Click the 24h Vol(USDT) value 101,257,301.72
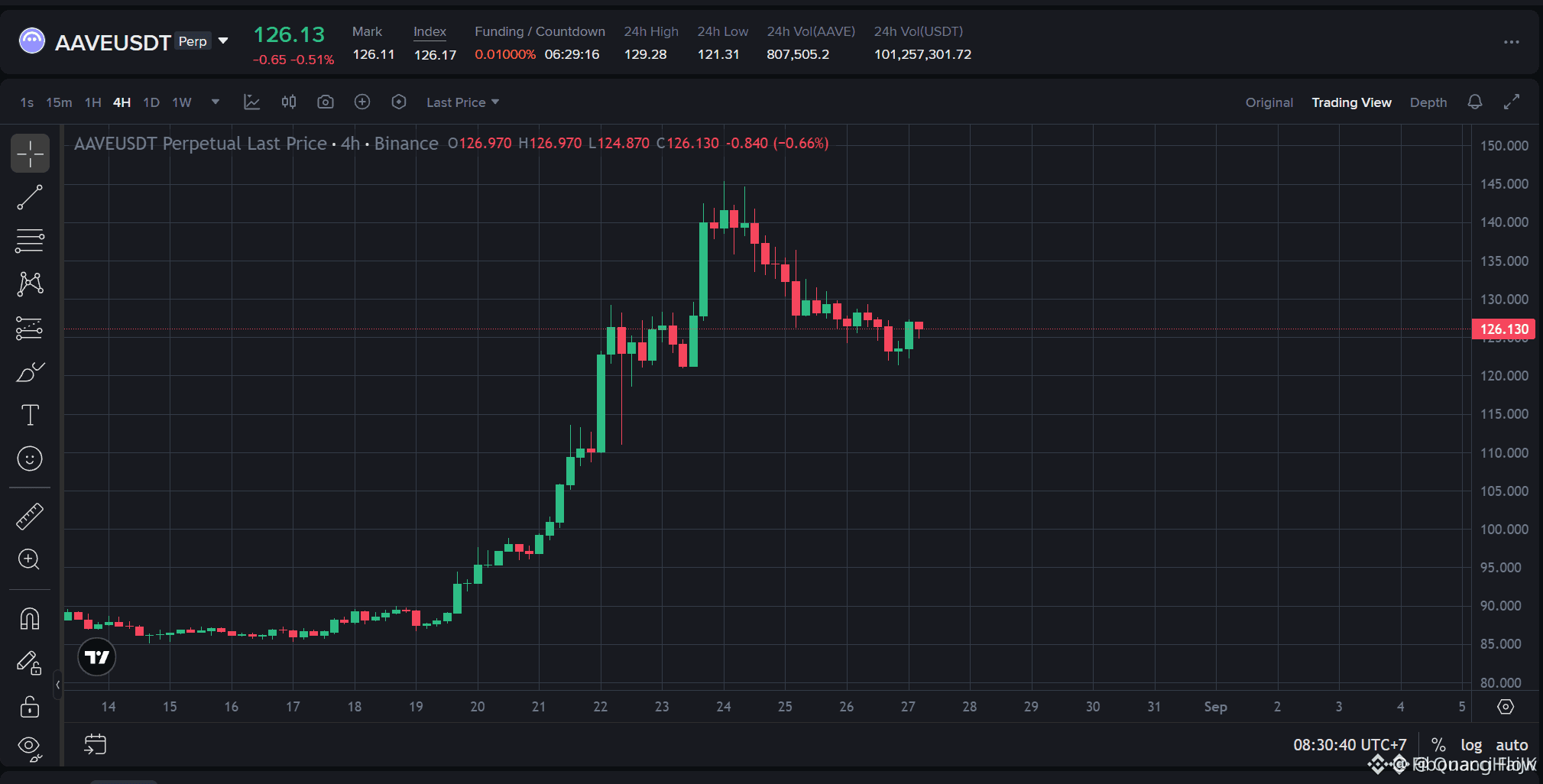Image resolution: width=1543 pixels, height=784 pixels. point(922,54)
